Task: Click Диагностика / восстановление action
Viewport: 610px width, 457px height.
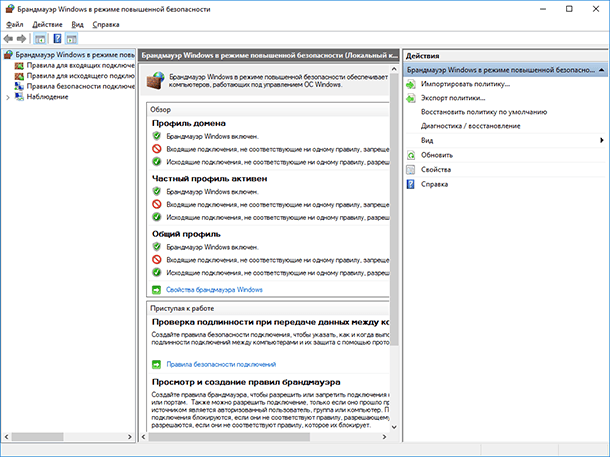Action: click(x=470, y=126)
